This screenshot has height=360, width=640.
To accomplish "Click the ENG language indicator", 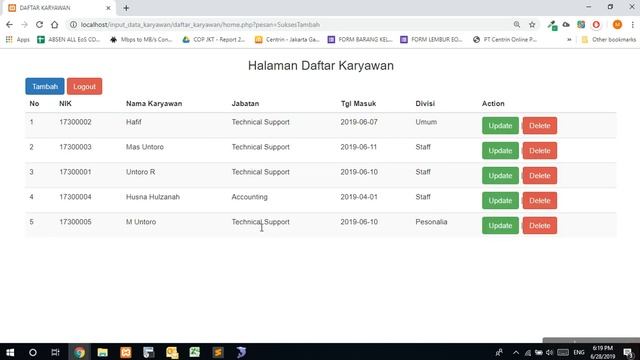I will point(579,352).
